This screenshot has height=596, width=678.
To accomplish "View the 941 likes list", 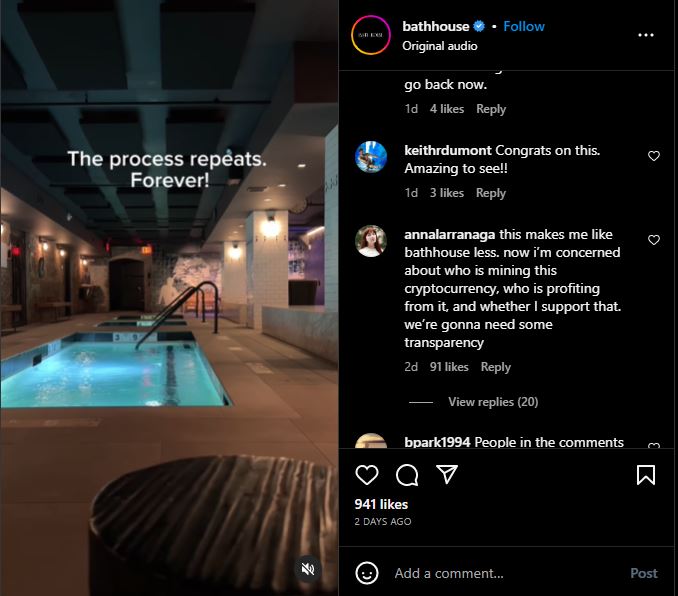I will point(381,504).
